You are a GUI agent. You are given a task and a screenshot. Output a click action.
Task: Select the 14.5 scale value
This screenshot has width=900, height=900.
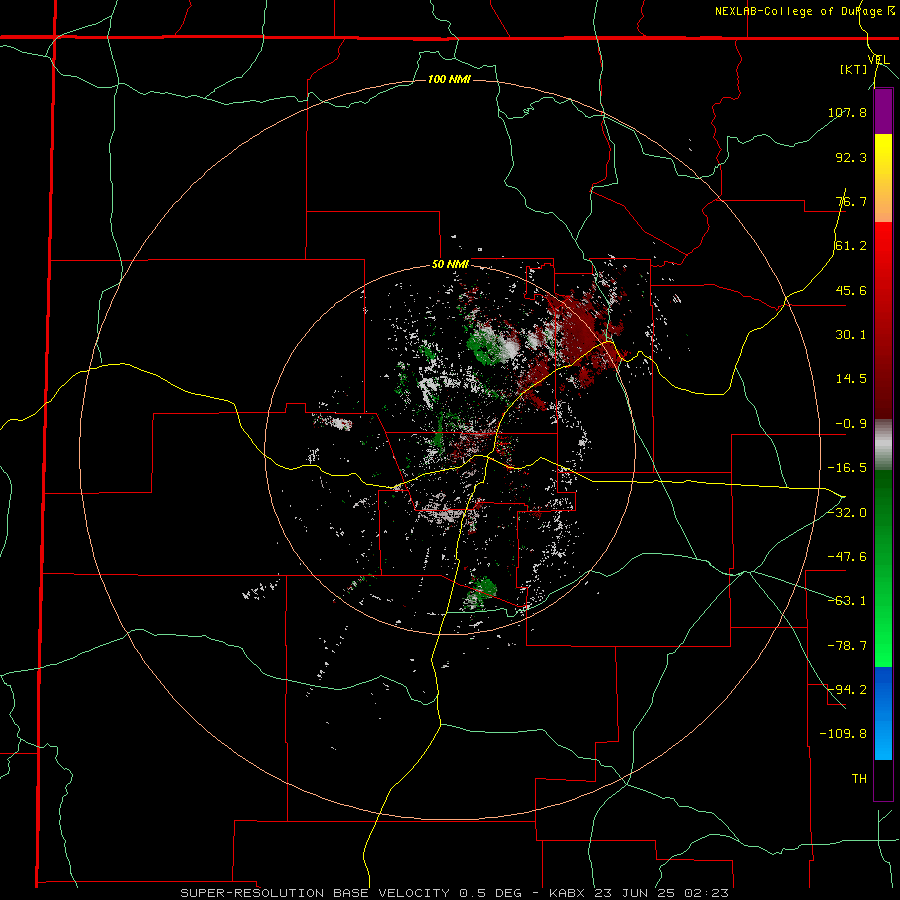pyautogui.click(x=851, y=379)
